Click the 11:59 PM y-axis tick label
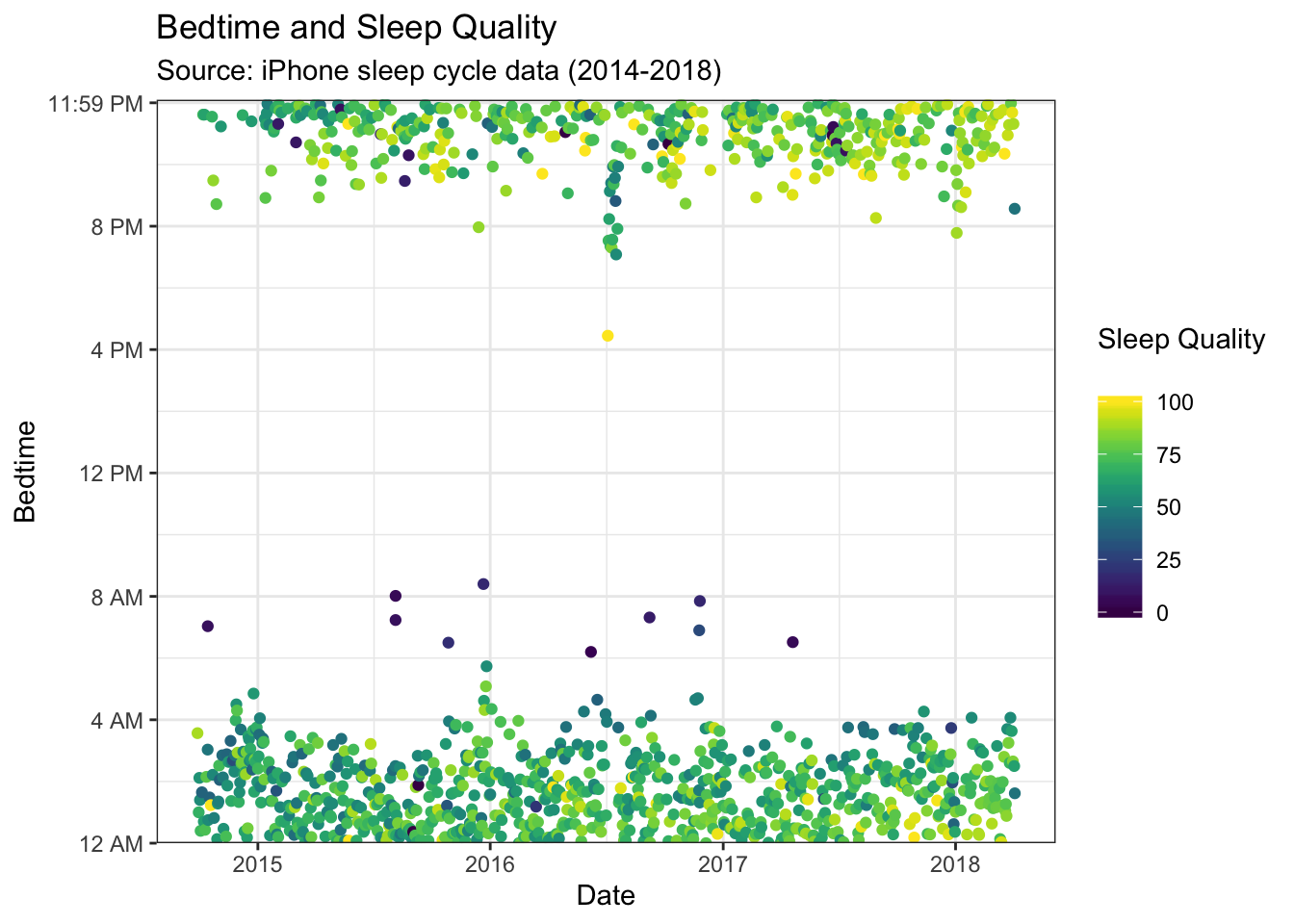 coord(94,103)
